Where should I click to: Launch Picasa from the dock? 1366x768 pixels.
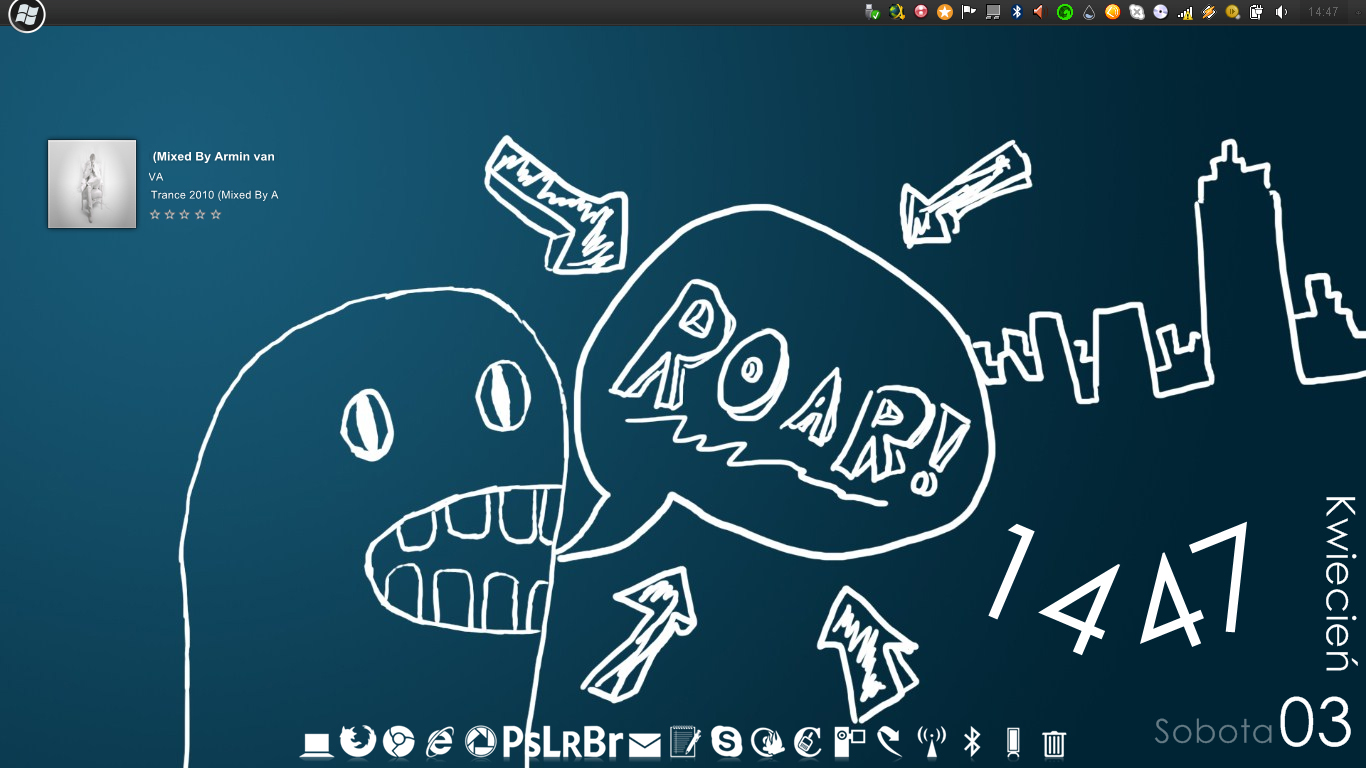(480, 742)
